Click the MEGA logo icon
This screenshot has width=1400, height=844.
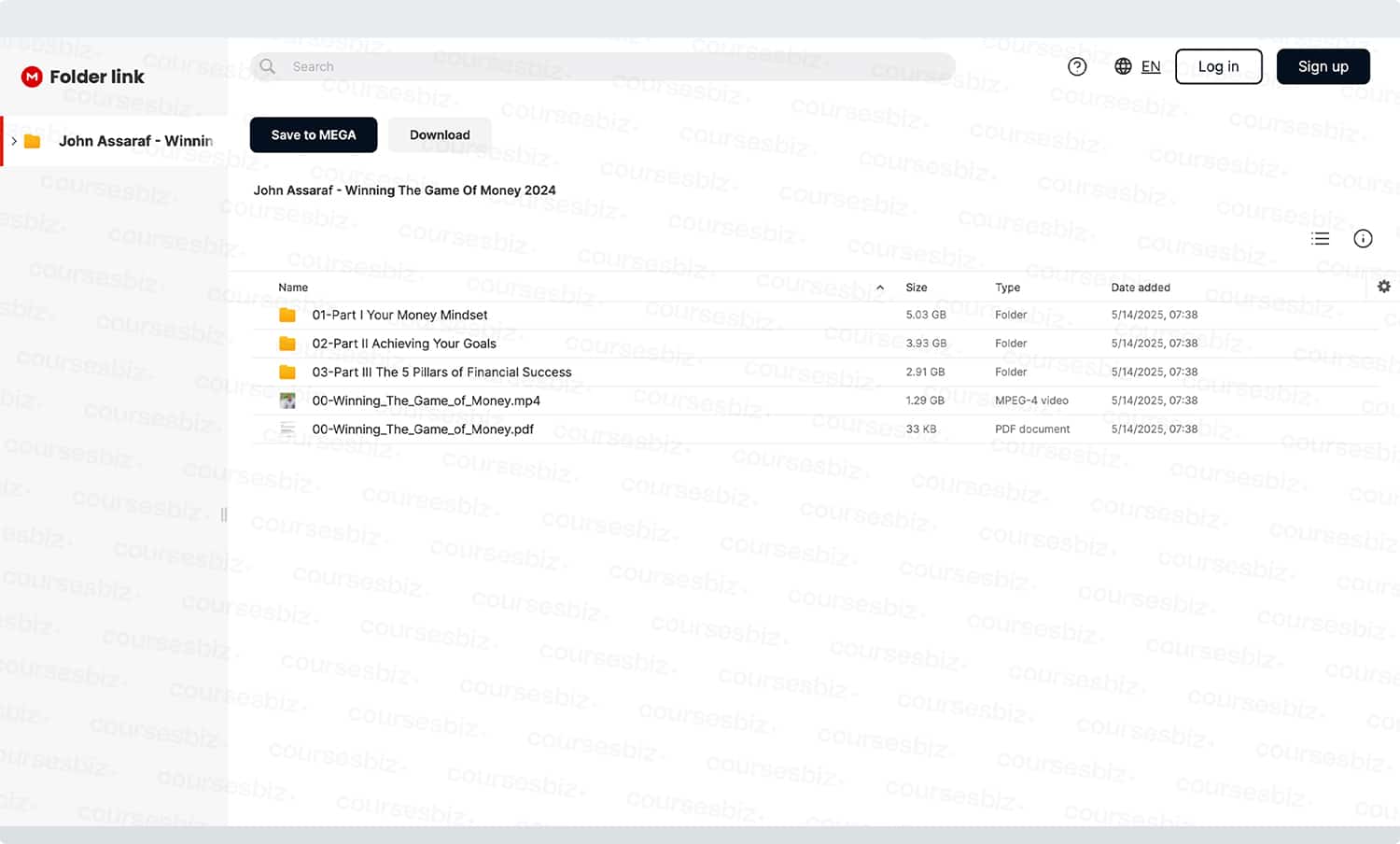point(32,77)
